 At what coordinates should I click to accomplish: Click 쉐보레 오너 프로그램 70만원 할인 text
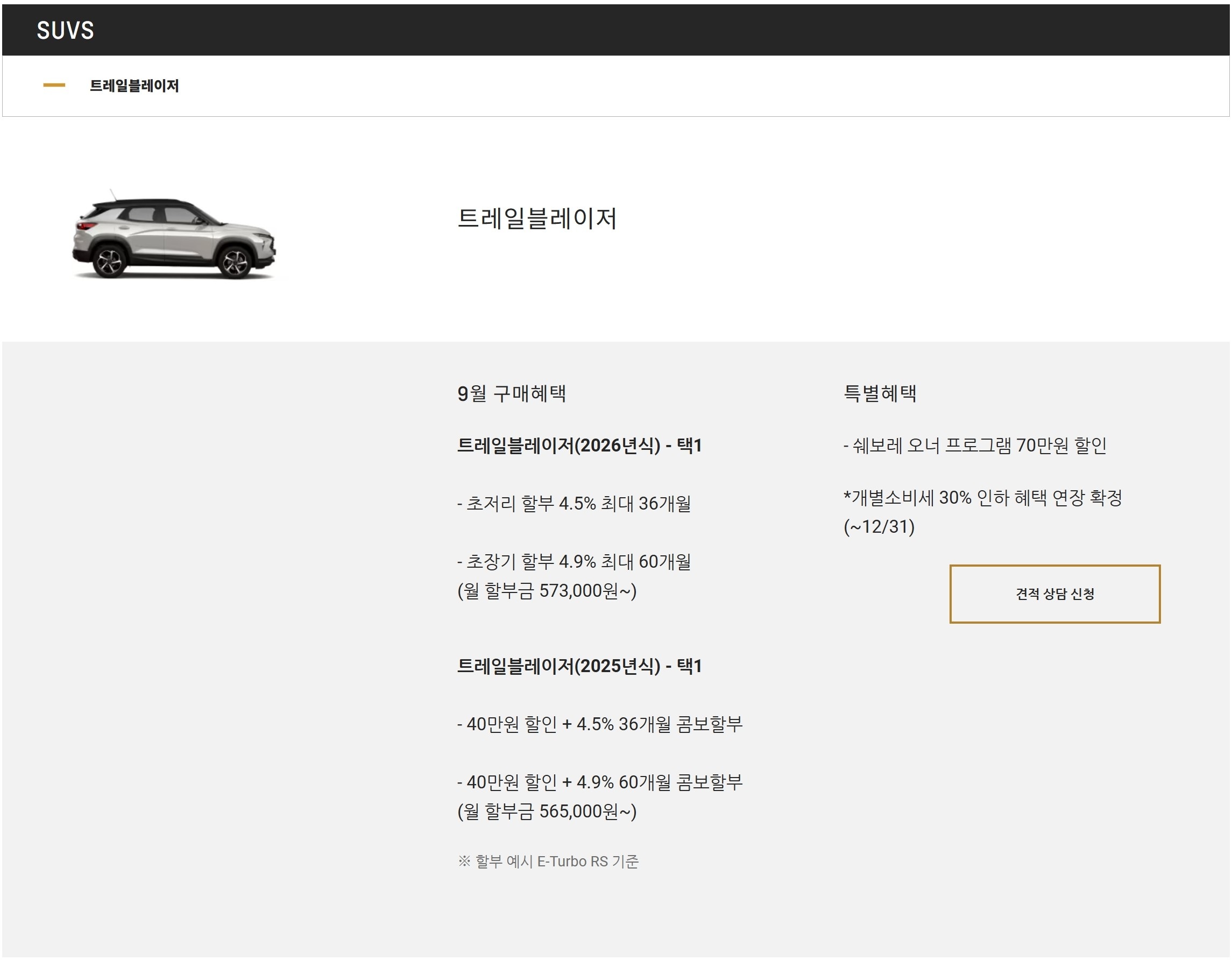tap(975, 446)
